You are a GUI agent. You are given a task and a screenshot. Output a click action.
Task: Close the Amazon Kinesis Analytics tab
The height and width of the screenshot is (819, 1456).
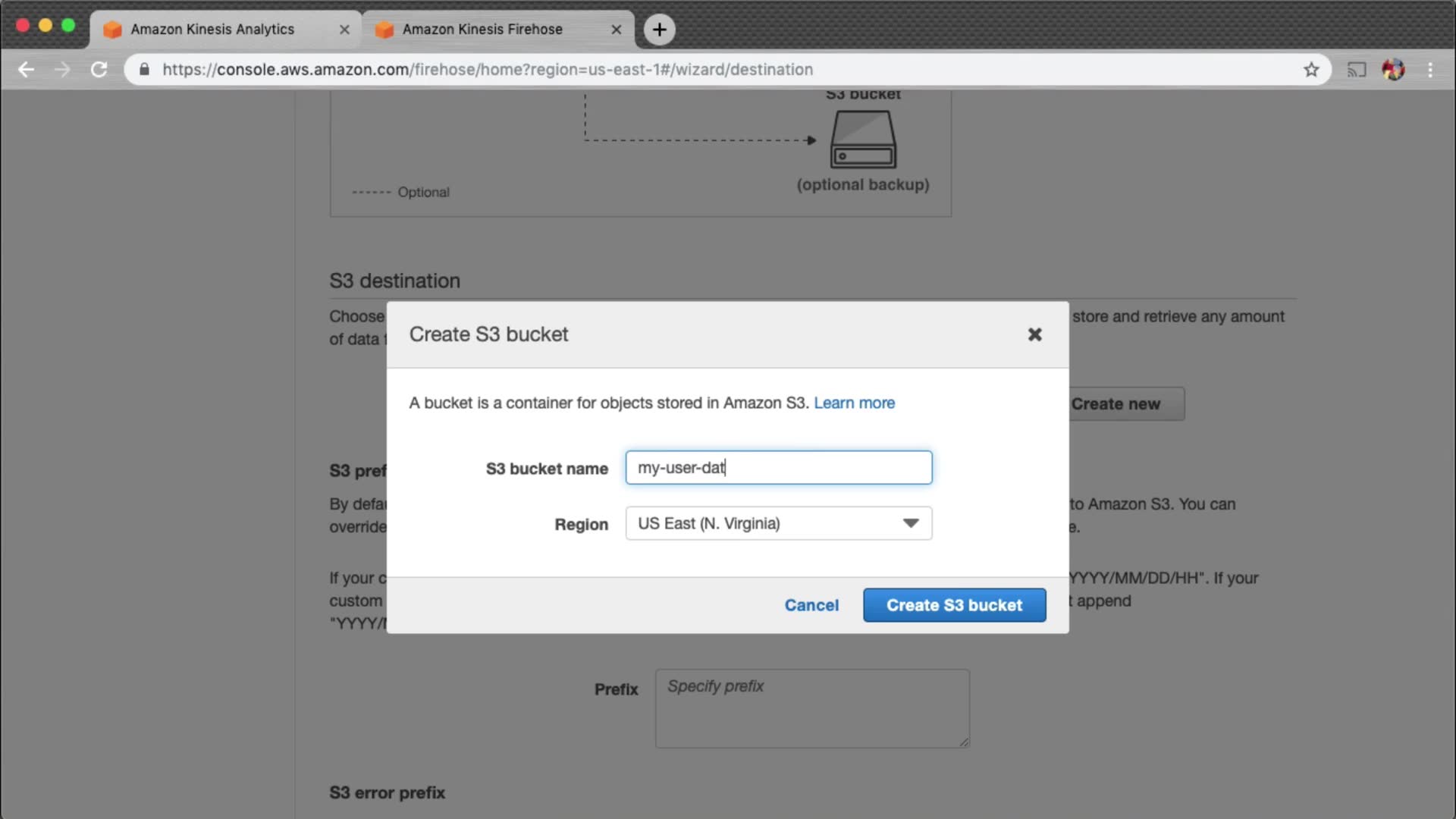[344, 30]
